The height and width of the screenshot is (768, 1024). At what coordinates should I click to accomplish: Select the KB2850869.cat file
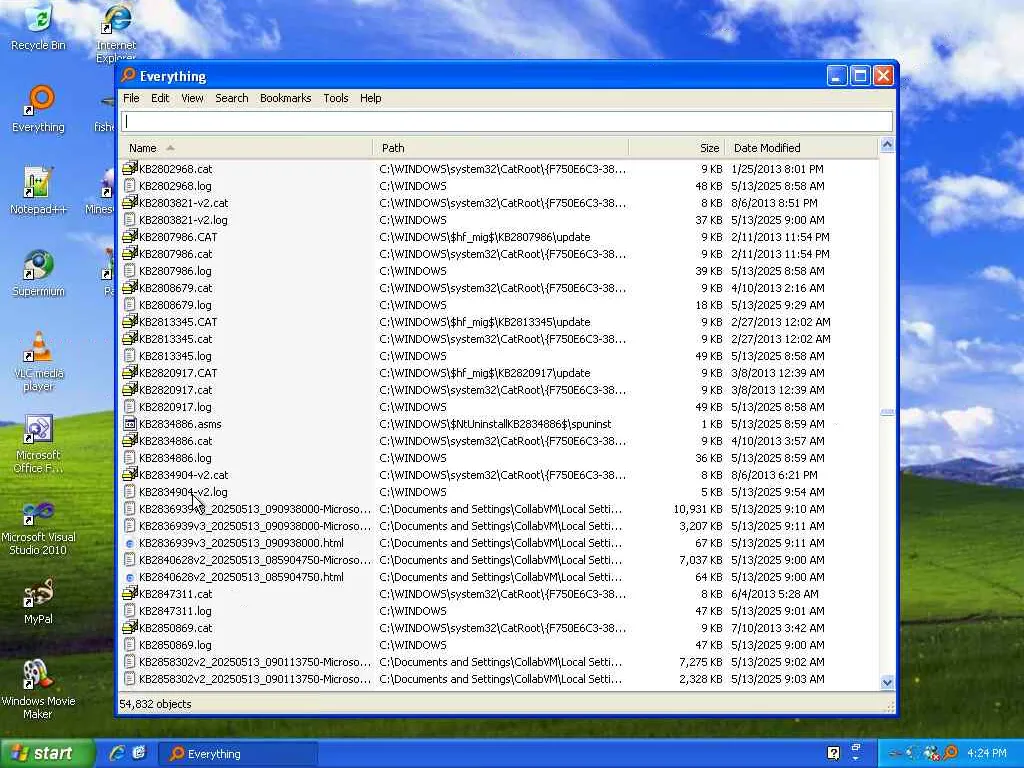pyautogui.click(x=175, y=628)
